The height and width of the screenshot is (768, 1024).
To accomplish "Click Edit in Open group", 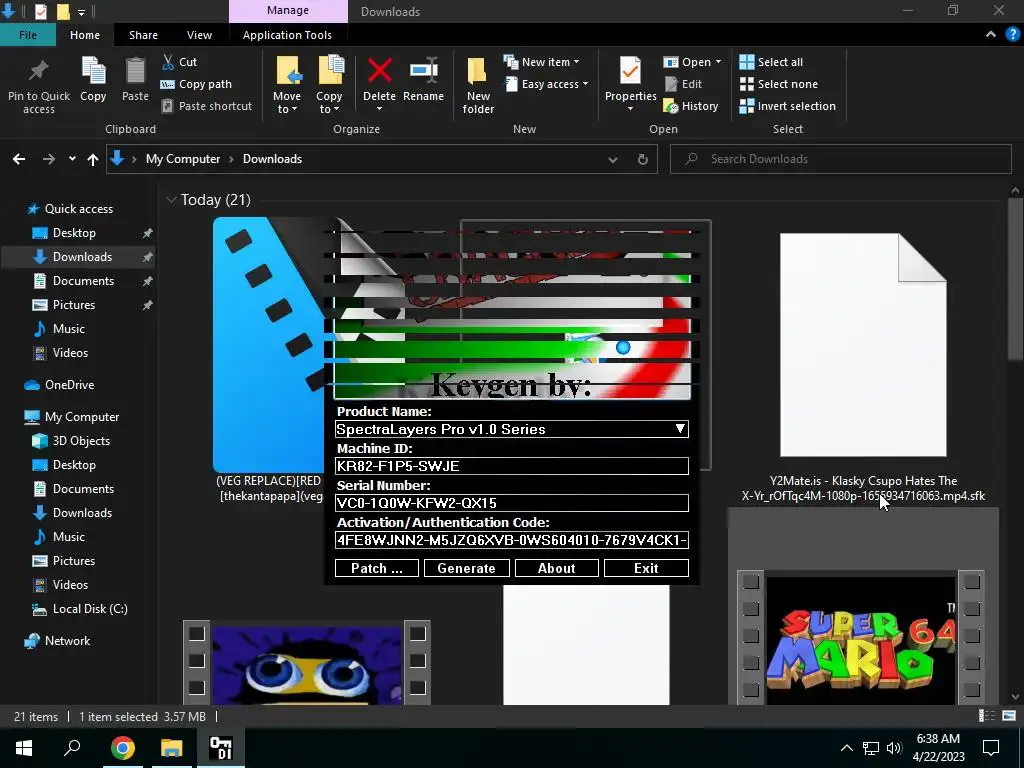I will (683, 84).
